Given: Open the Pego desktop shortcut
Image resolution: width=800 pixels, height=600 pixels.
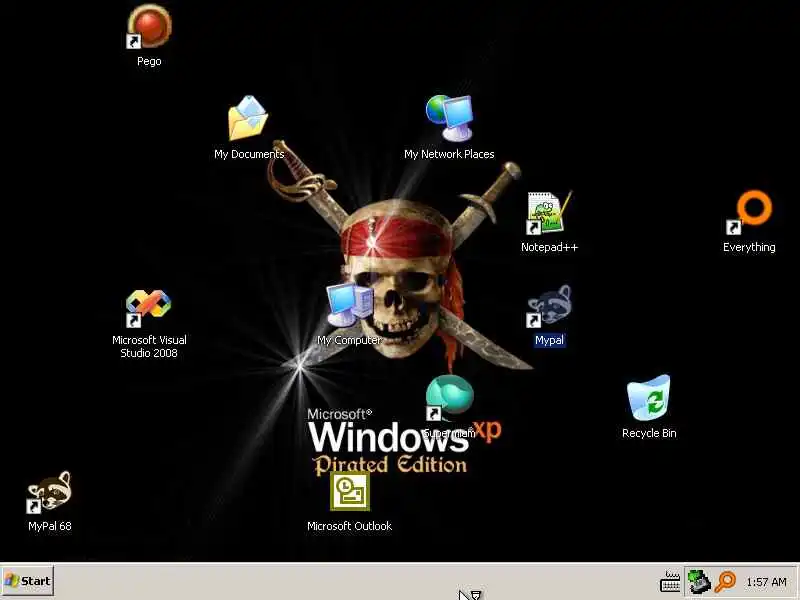Looking at the screenshot, I should [149, 27].
